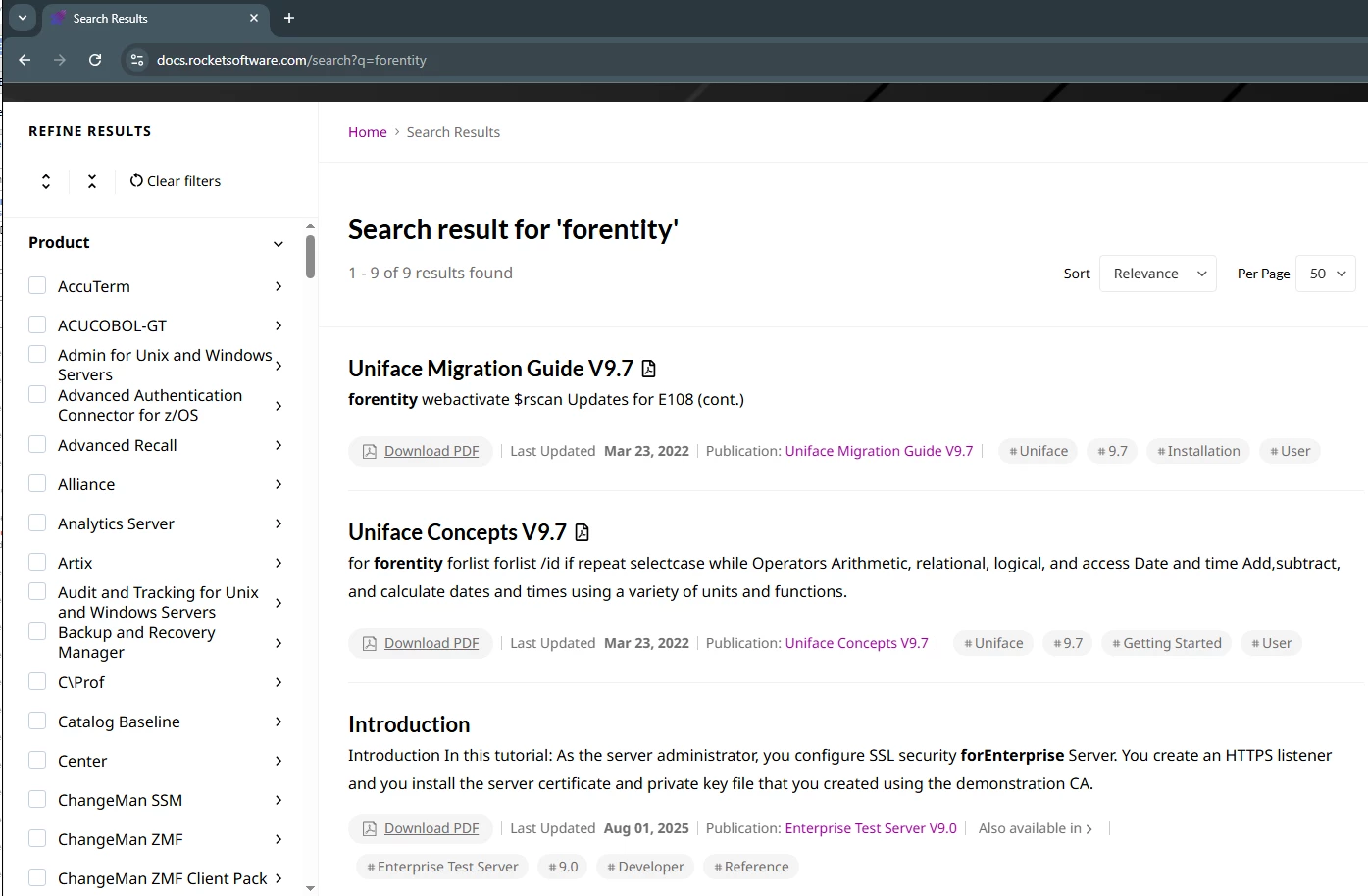
Task: Click the Getting Started tag
Action: click(1167, 643)
